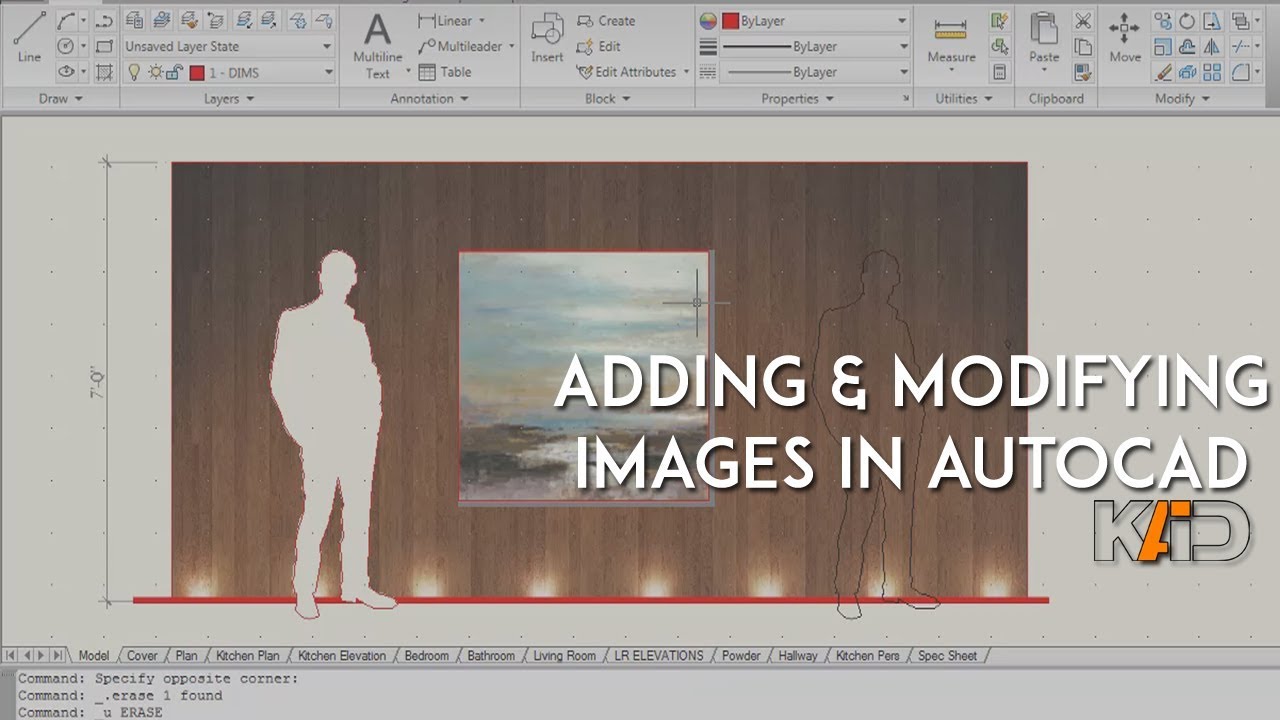The width and height of the screenshot is (1280, 720).
Task: Select the Move tool
Action: click(x=1125, y=38)
